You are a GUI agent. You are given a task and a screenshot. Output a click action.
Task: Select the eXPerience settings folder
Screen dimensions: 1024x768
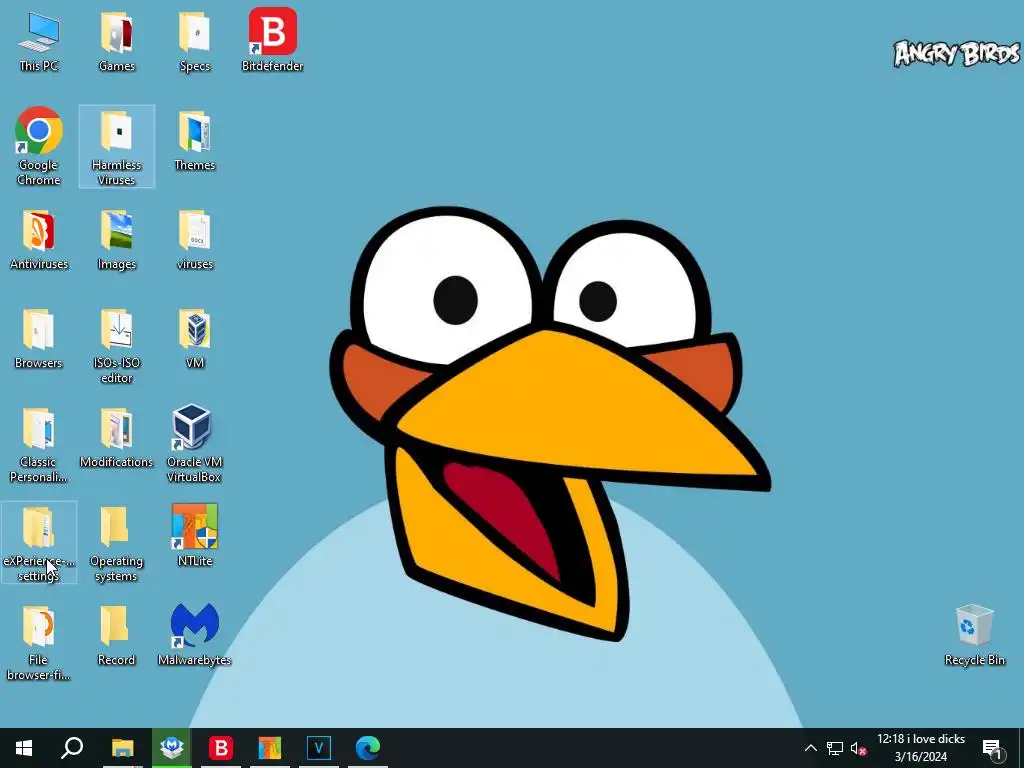point(39,543)
